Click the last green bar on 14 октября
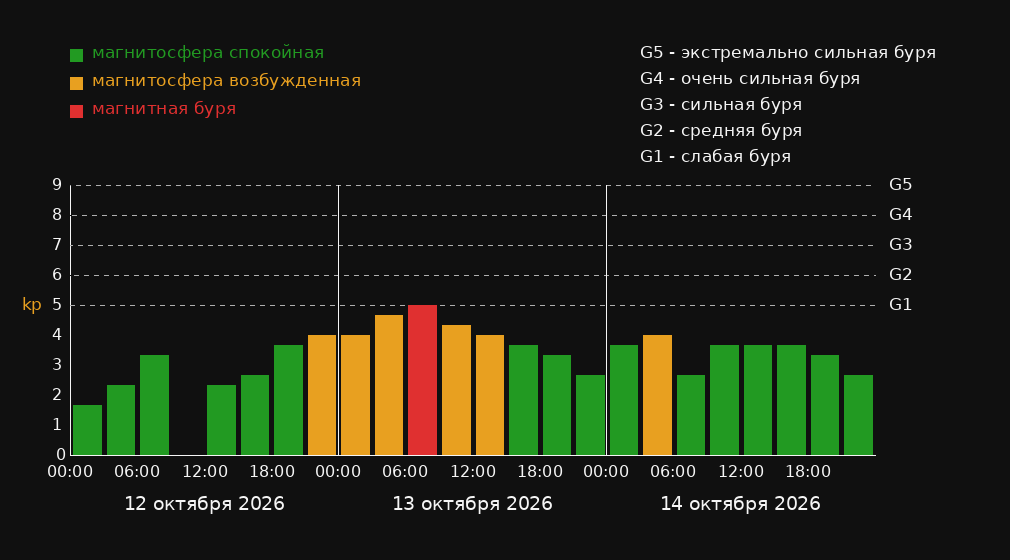This screenshot has height=560, width=1010. [x=858, y=415]
